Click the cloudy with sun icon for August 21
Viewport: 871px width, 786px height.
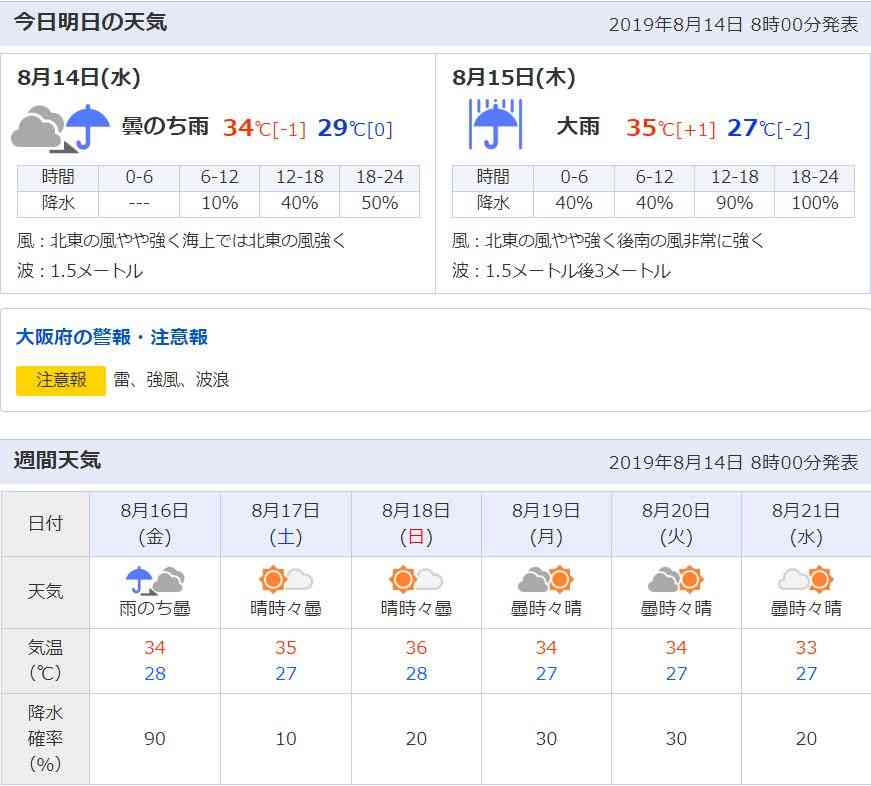pyautogui.click(x=805, y=579)
